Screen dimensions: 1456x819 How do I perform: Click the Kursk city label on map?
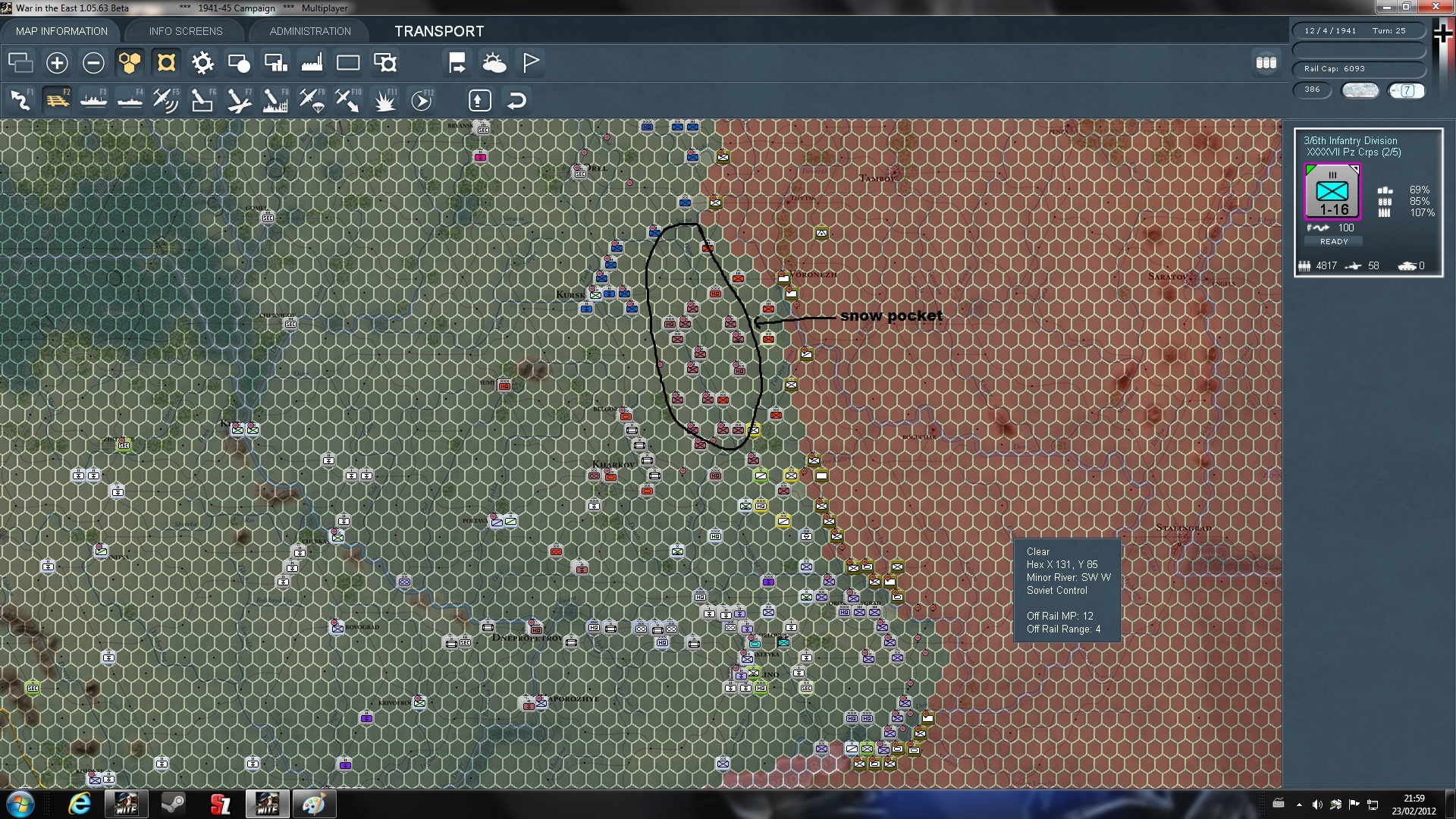tap(570, 294)
